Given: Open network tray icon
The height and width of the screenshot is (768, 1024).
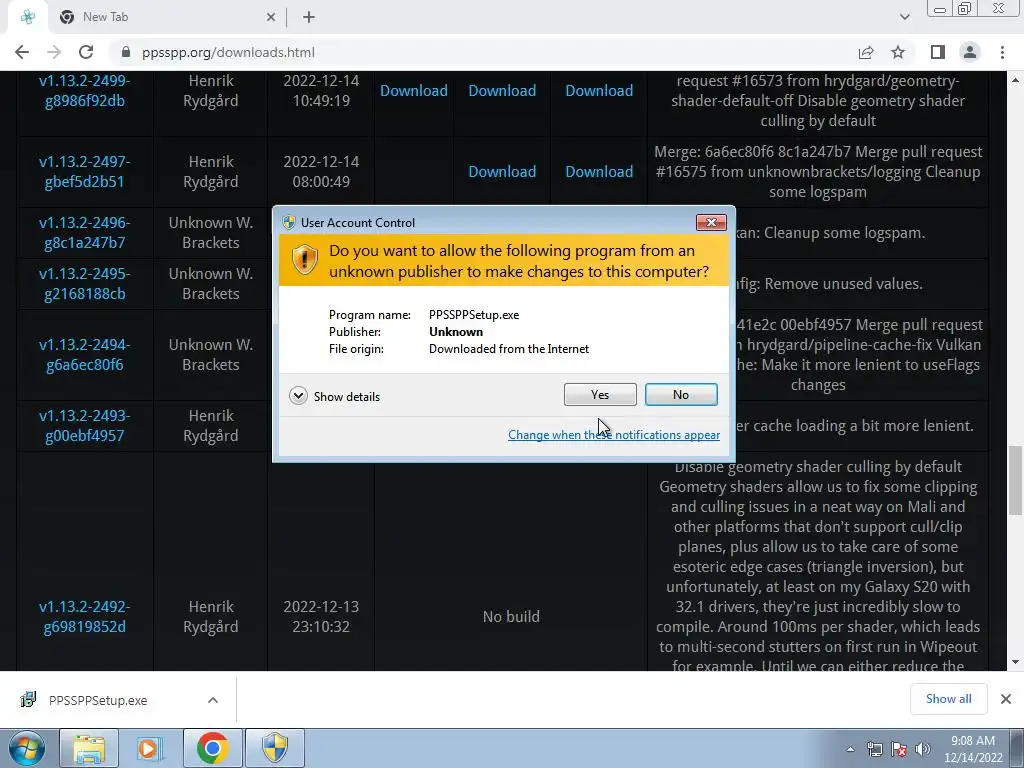Looking at the screenshot, I should 874,749.
